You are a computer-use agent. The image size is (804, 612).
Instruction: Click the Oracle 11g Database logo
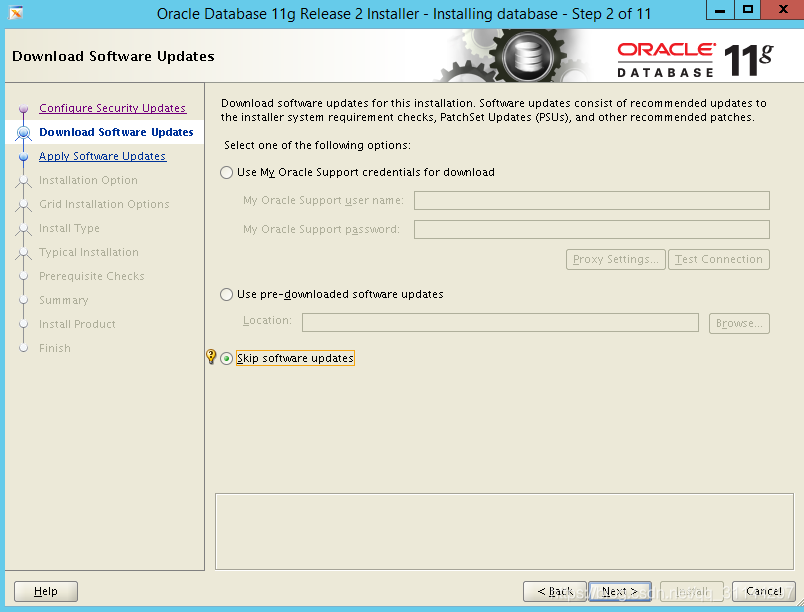(695, 60)
